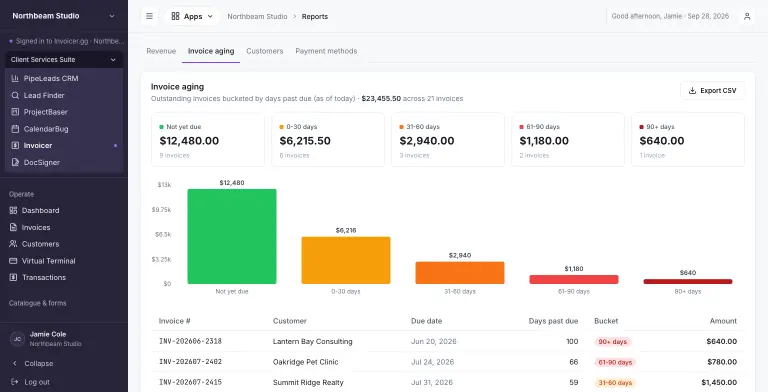The width and height of the screenshot is (768, 392).
Task: Click the 31-60 days $2,940.00 card
Action: pyautogui.click(x=448, y=140)
